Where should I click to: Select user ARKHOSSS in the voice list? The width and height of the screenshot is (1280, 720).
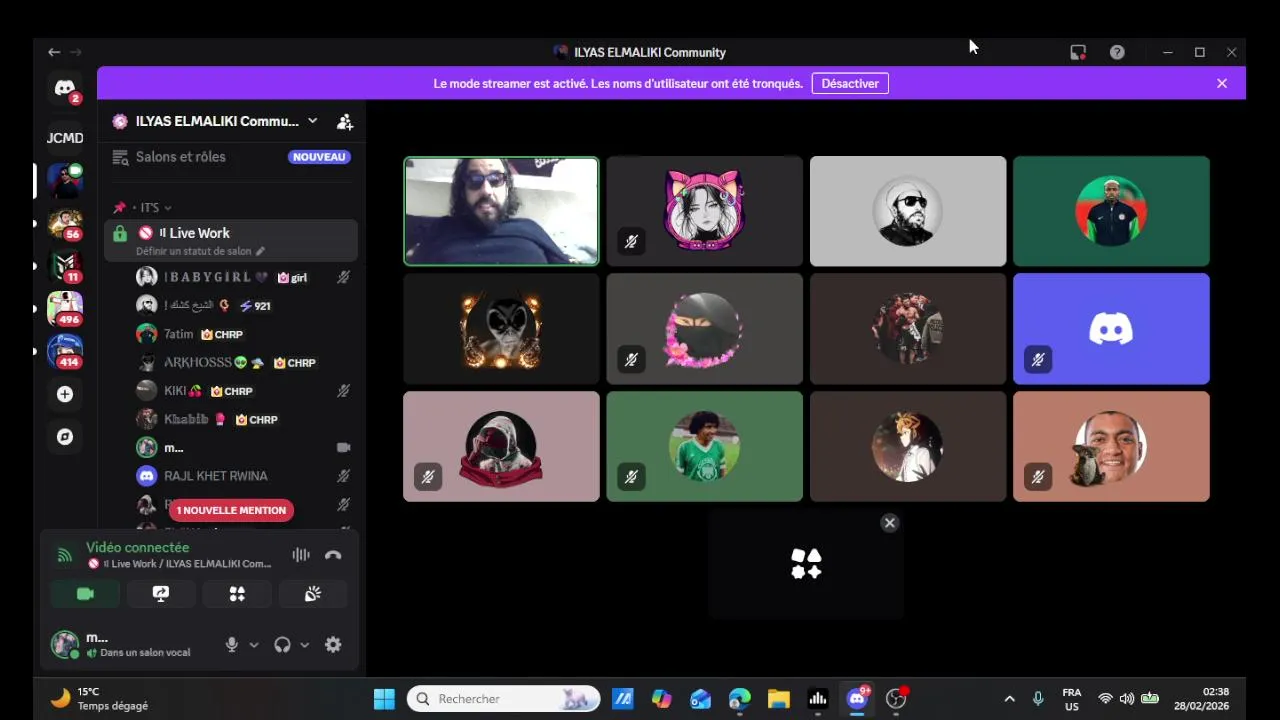[244, 362]
